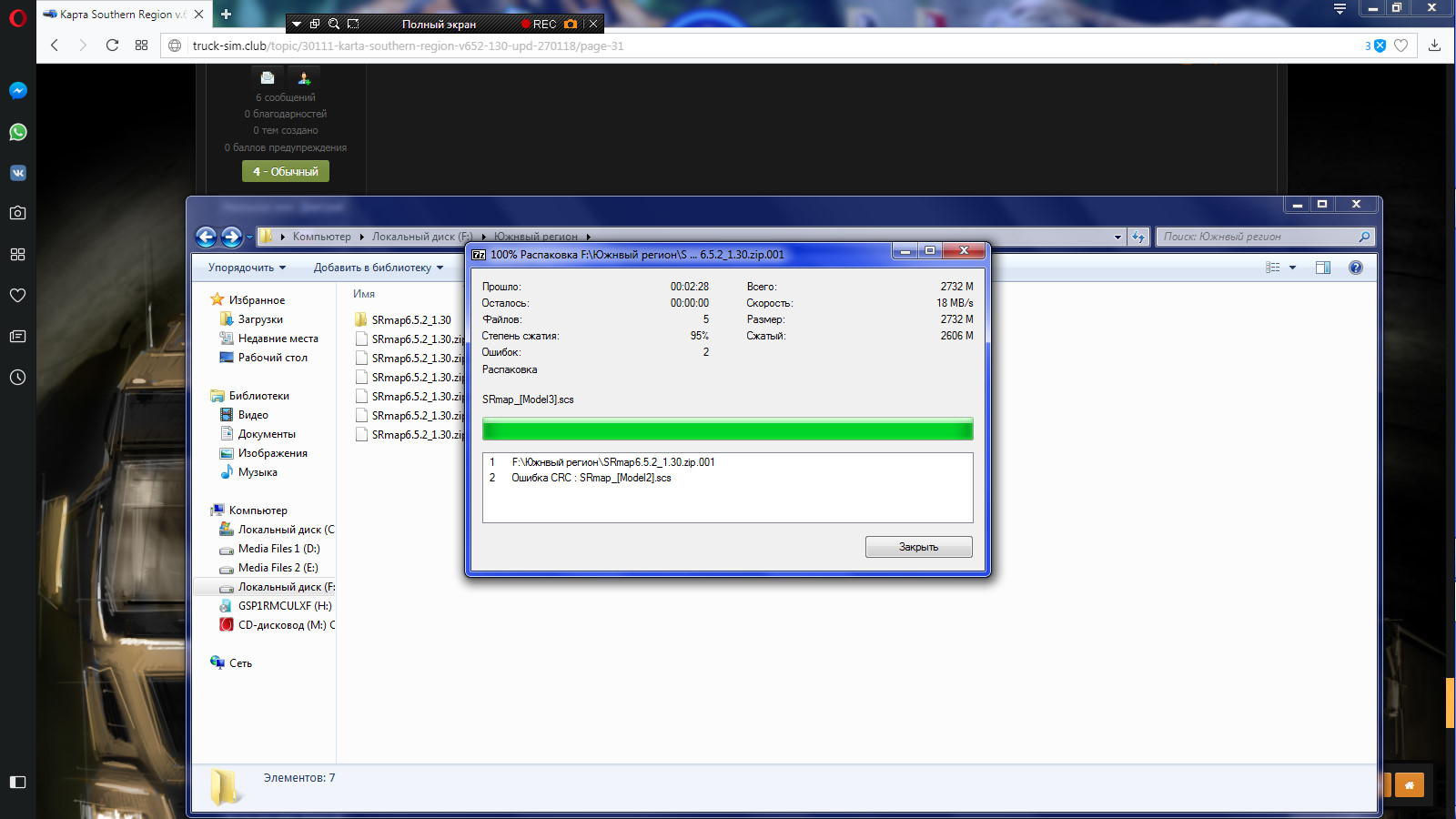Open WhatsApp in Opera sidebar

17,132
